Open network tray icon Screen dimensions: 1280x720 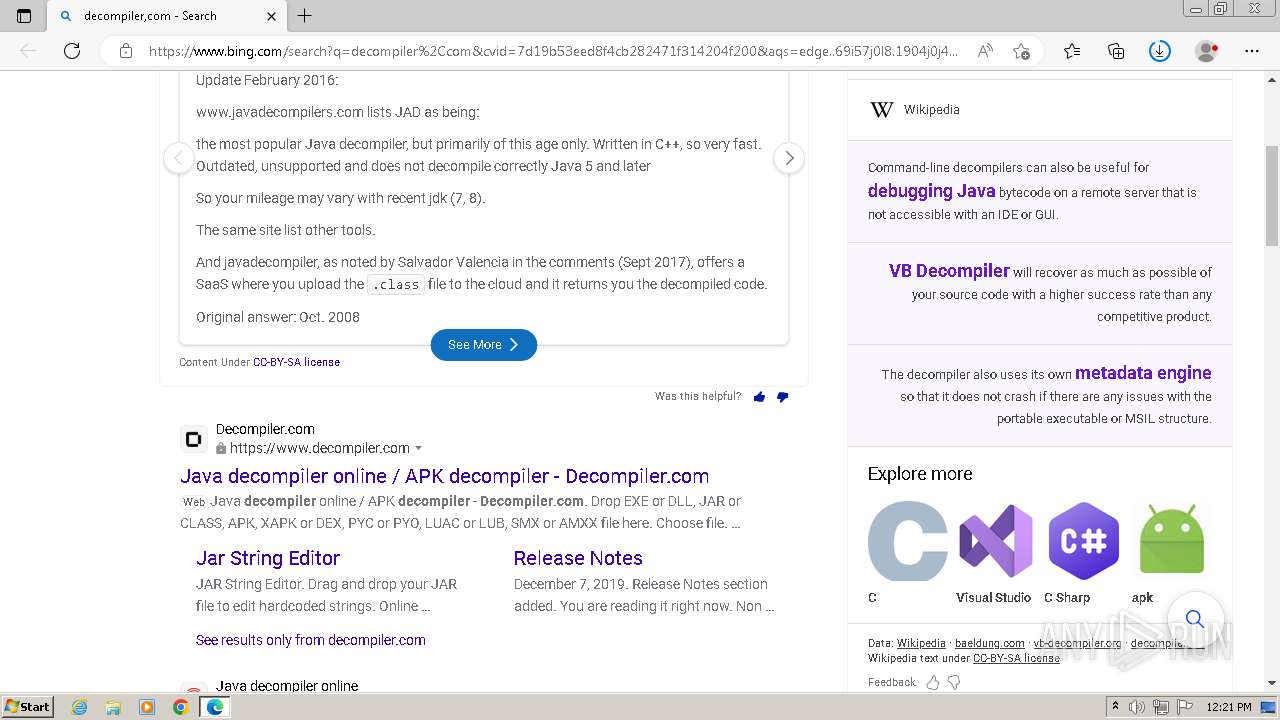(1160, 707)
